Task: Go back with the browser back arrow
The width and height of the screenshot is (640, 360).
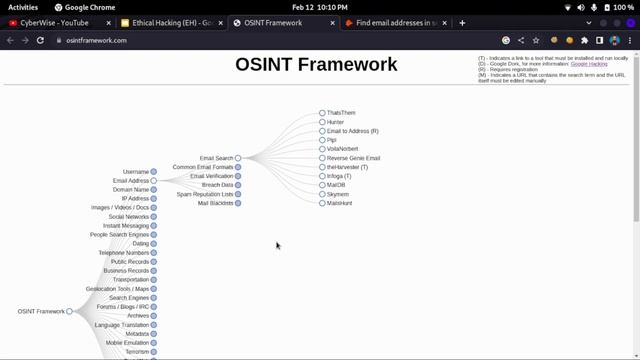Action: (x=10, y=40)
